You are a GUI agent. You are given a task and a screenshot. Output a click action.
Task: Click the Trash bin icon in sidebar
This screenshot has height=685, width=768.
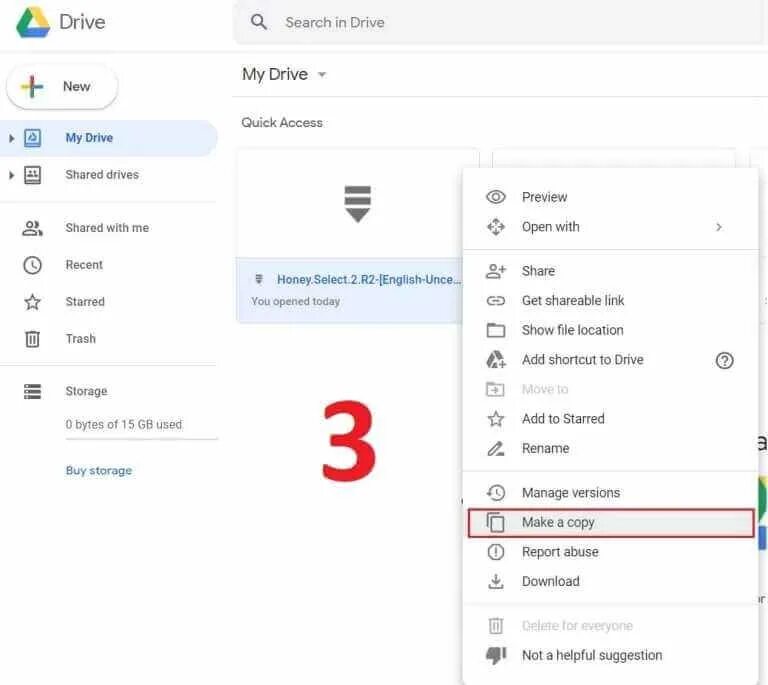tap(32, 339)
